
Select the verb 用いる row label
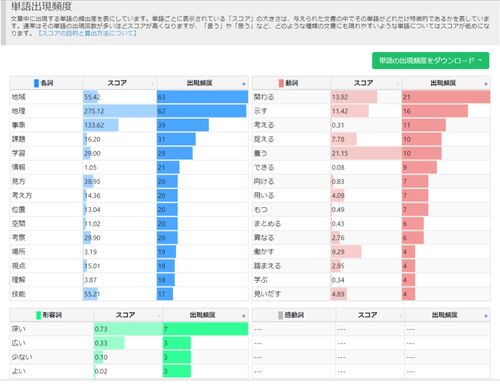point(264,195)
